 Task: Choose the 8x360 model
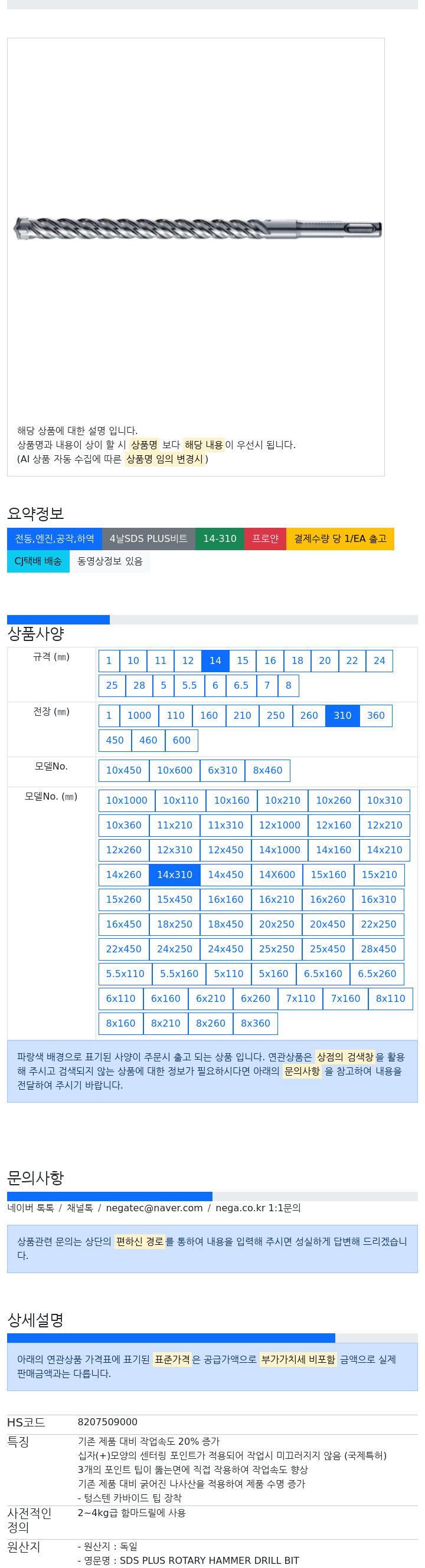pyautogui.click(x=255, y=1023)
